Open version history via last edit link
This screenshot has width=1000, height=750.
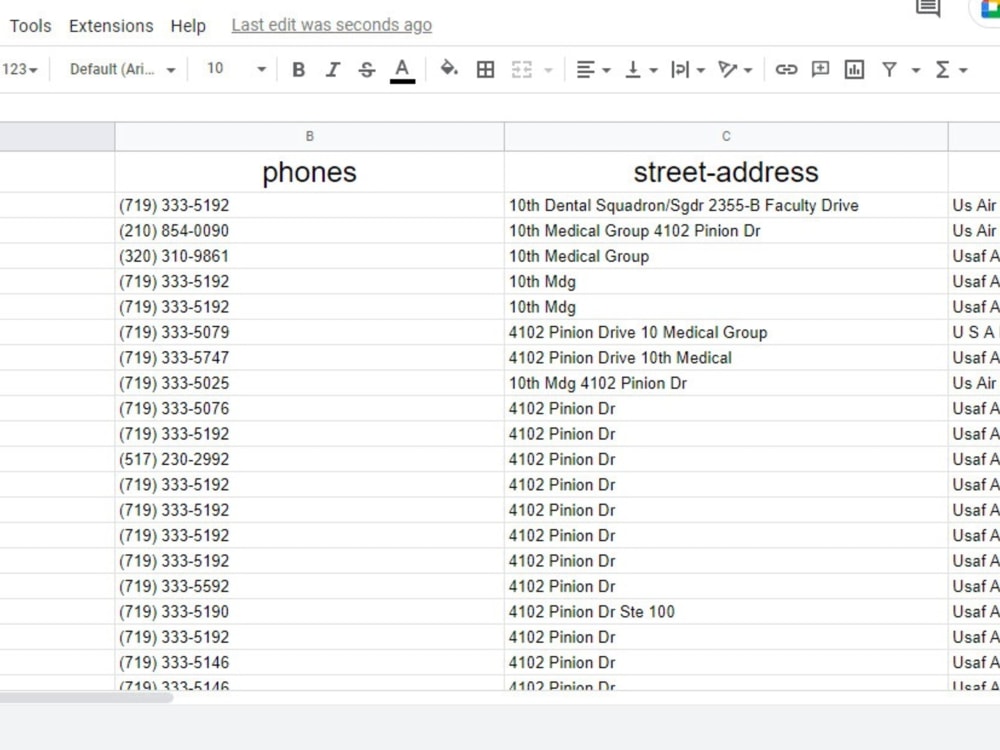point(332,25)
